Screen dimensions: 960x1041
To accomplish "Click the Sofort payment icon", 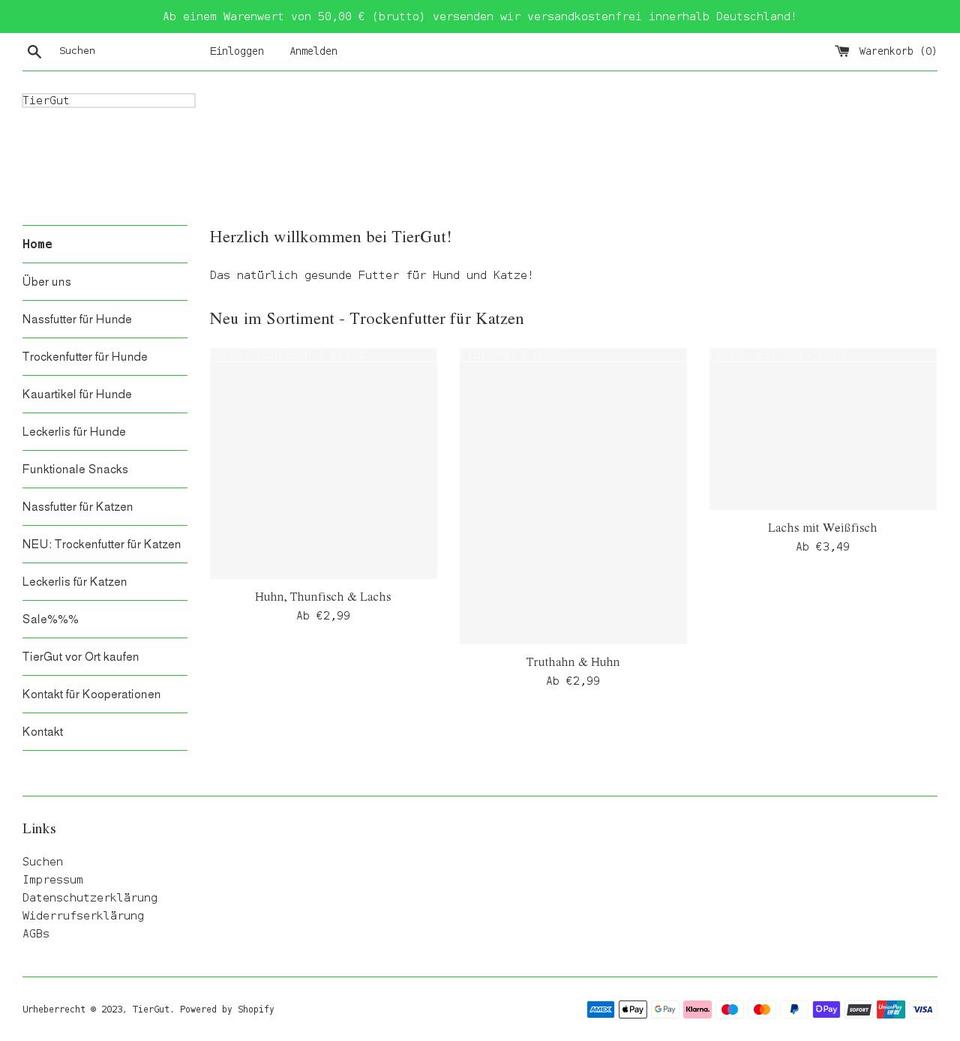I will [x=858, y=1009].
